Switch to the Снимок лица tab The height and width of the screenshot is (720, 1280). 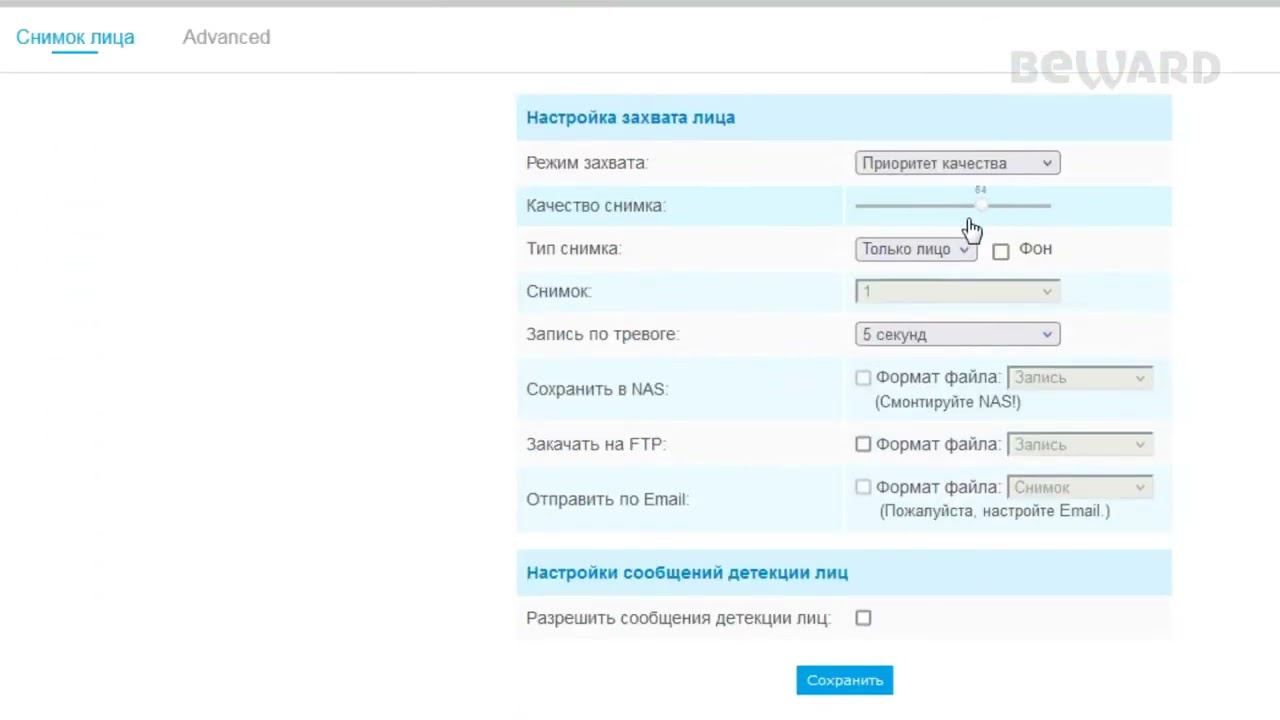coord(75,37)
